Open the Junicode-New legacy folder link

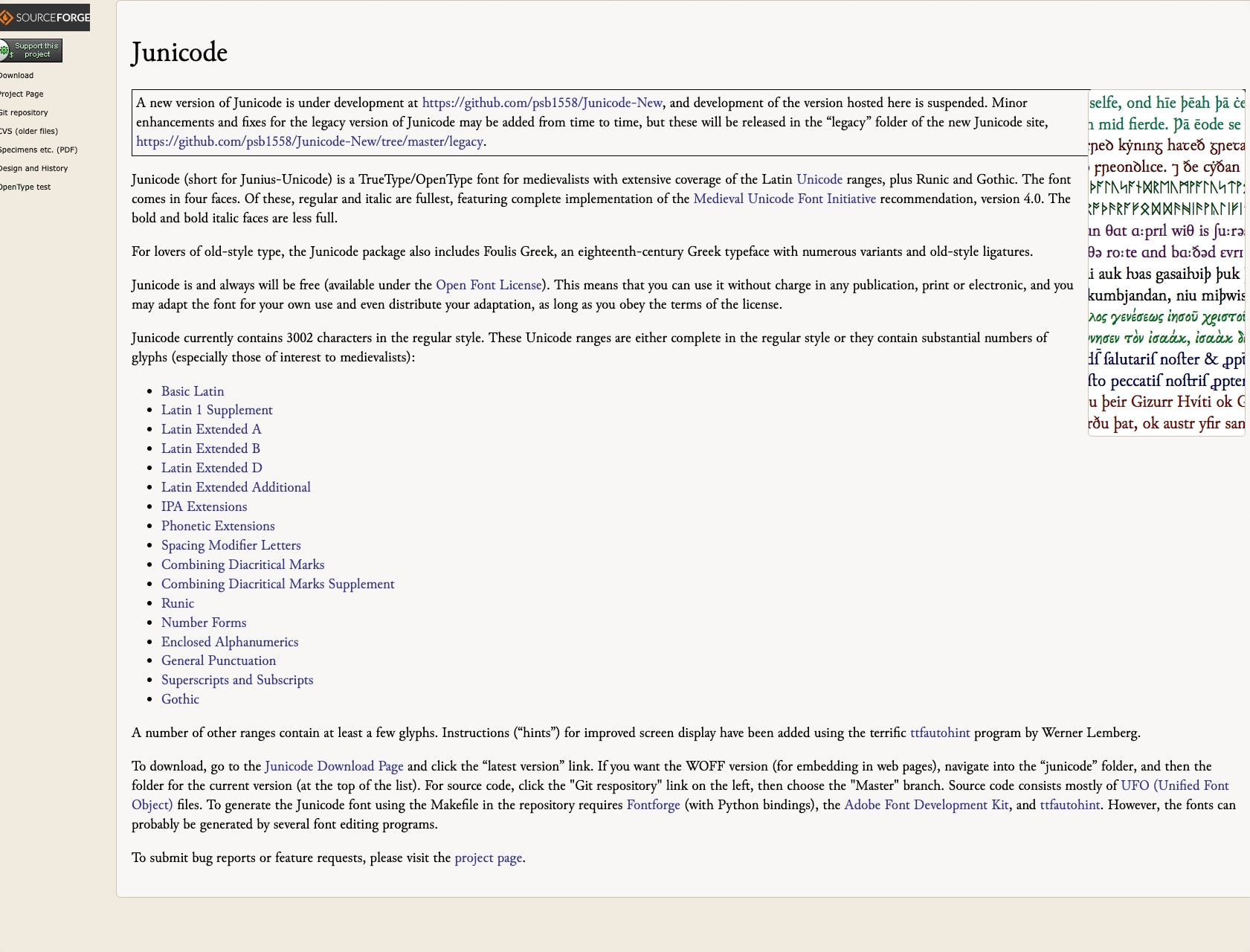[x=310, y=141]
